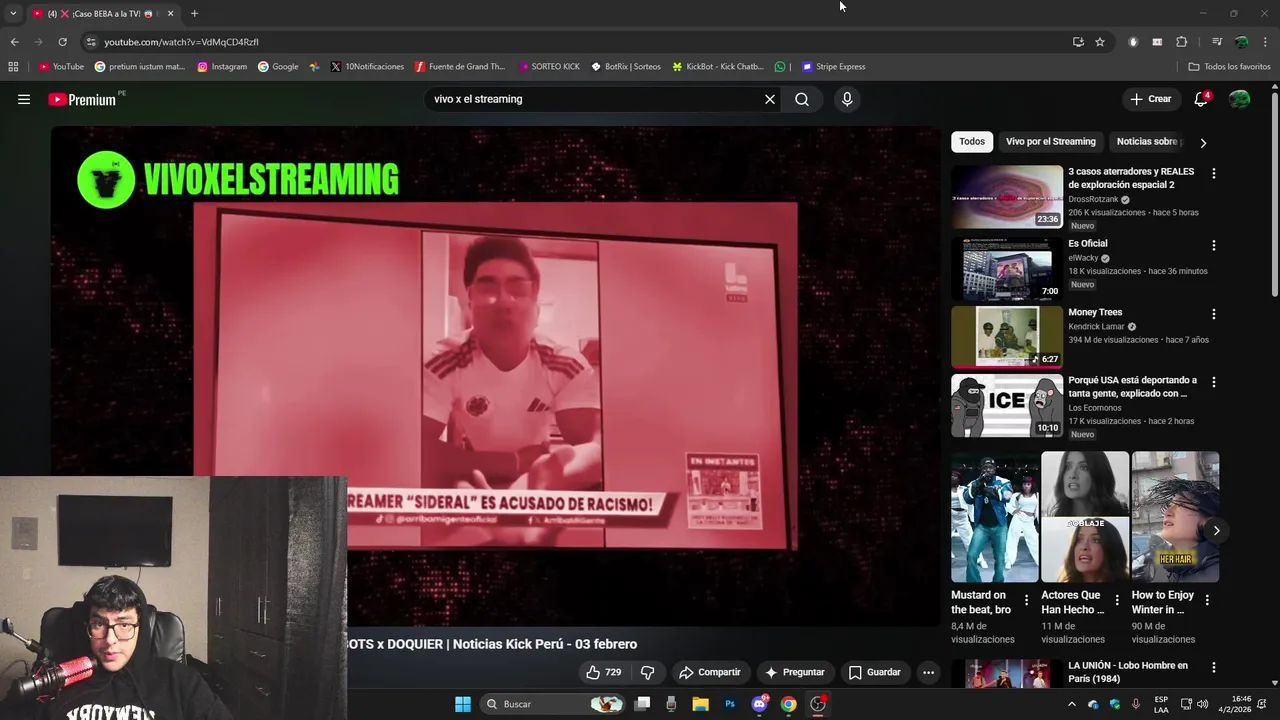Open the account avatar menu
The width and height of the screenshot is (1280, 720).
(x=1239, y=99)
